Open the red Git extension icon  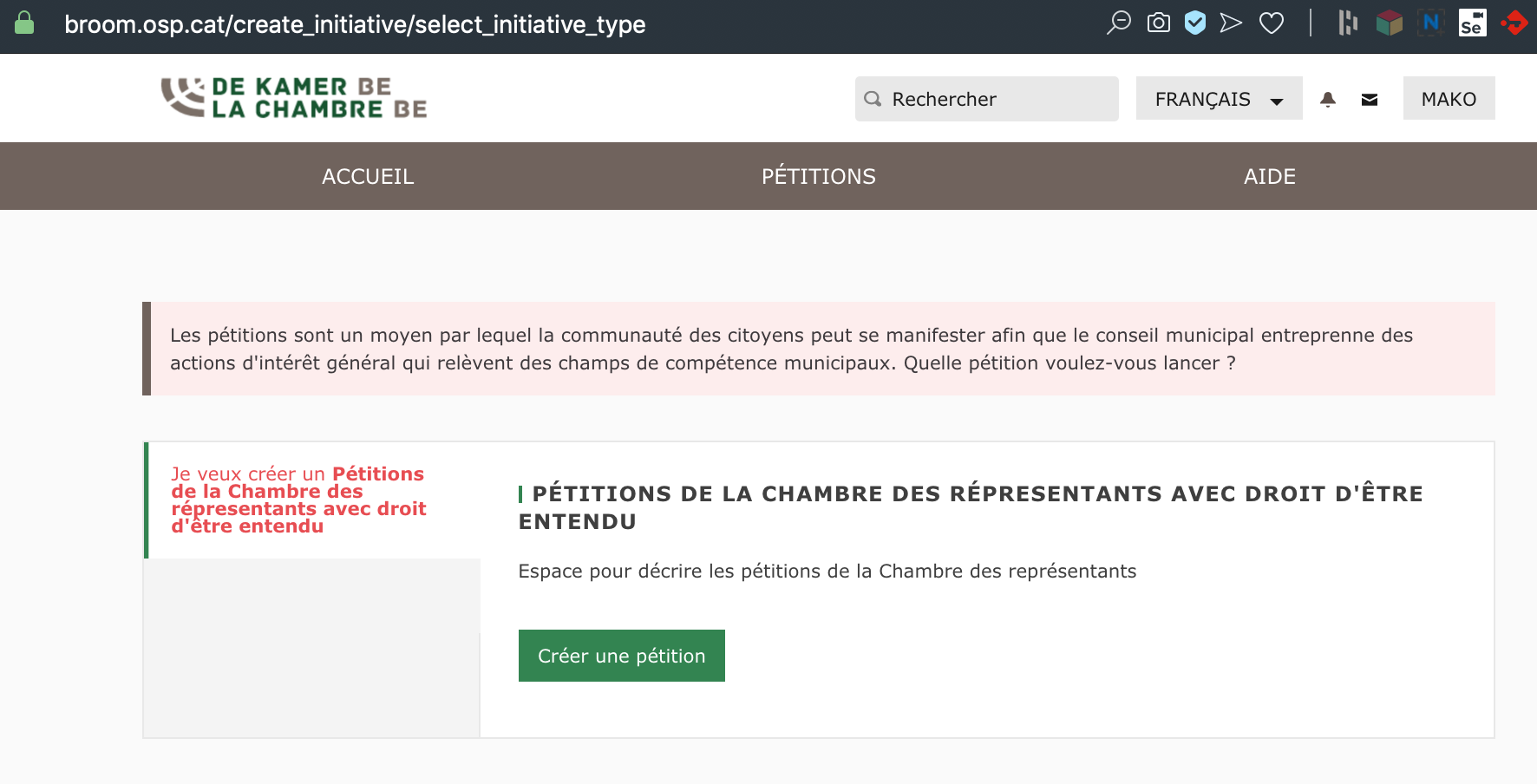tap(1514, 23)
